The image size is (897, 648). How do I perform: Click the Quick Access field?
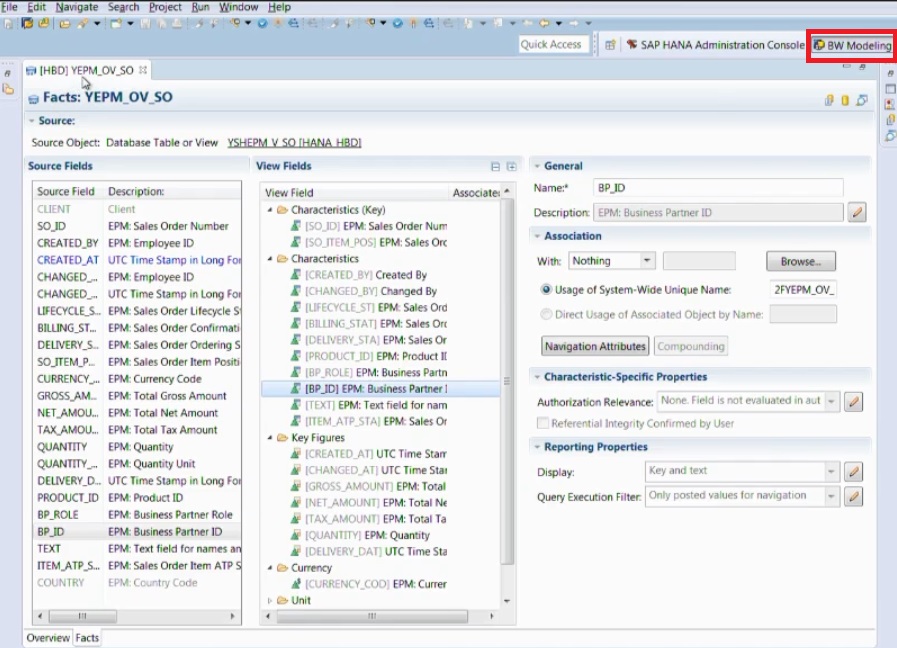click(x=553, y=44)
